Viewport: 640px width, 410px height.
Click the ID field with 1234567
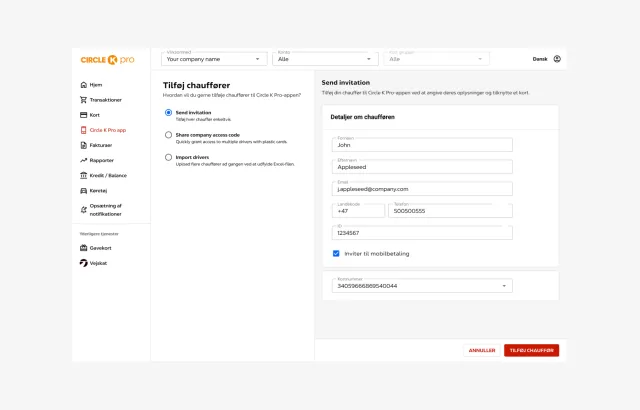coord(422,233)
